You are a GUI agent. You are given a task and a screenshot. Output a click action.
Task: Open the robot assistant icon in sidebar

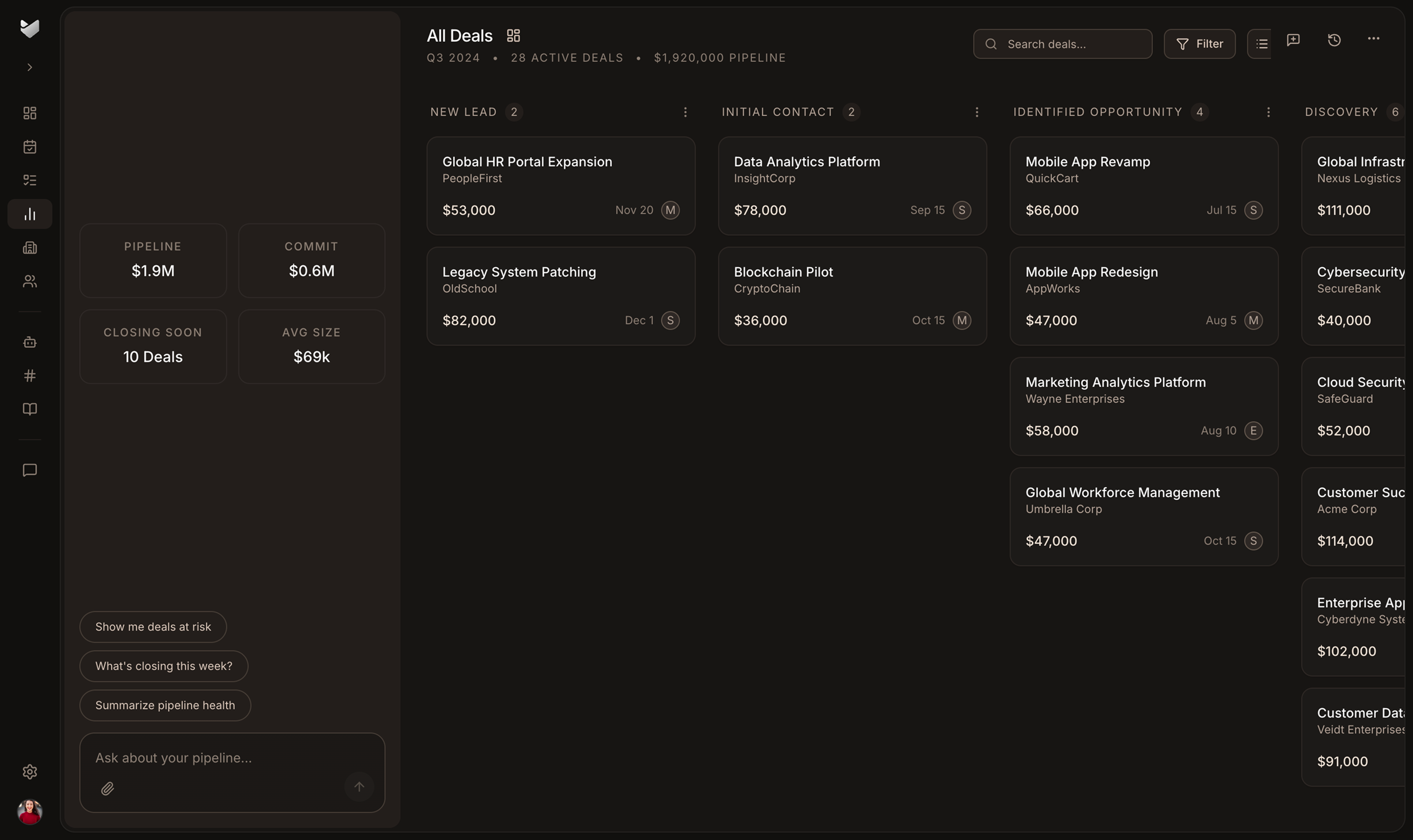pos(29,342)
